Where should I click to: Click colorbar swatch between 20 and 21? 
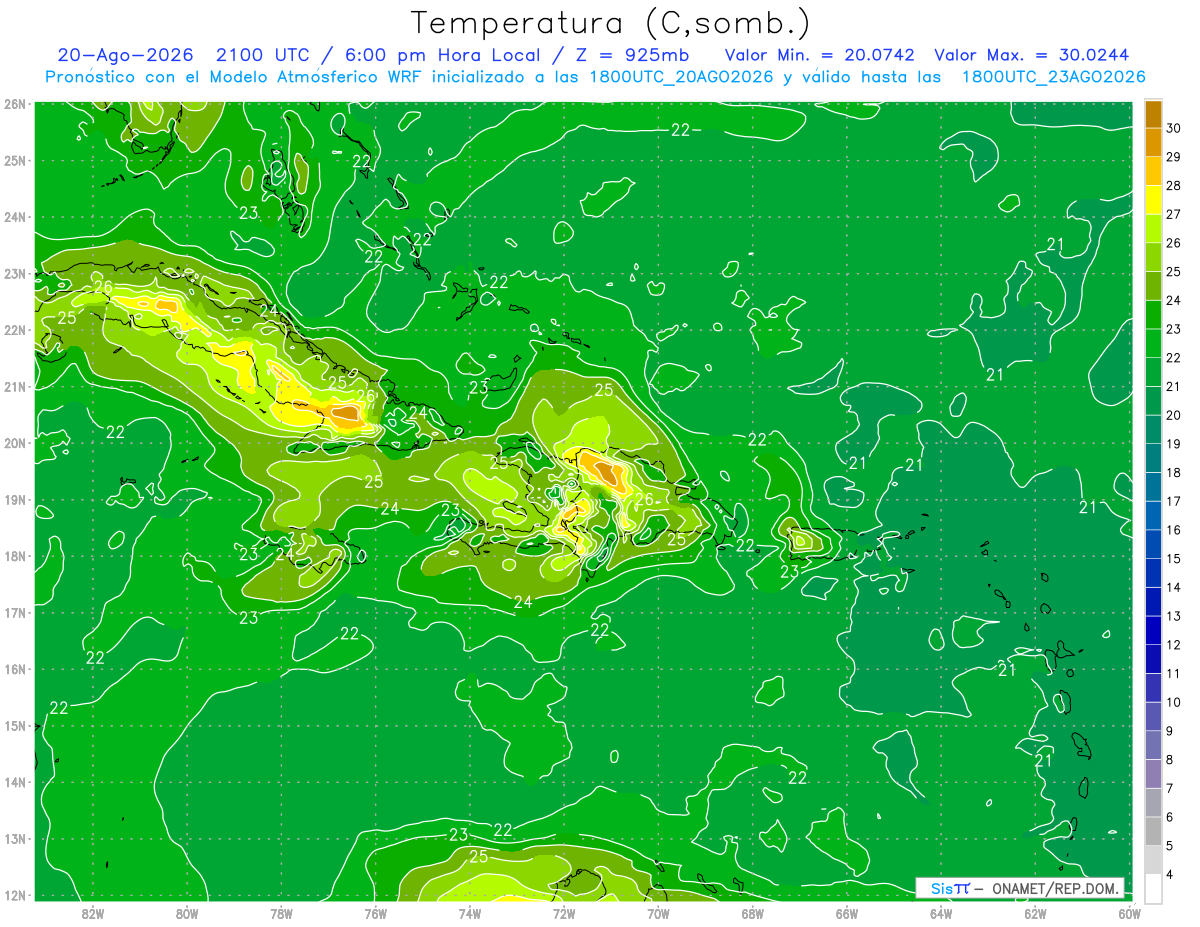click(1153, 401)
